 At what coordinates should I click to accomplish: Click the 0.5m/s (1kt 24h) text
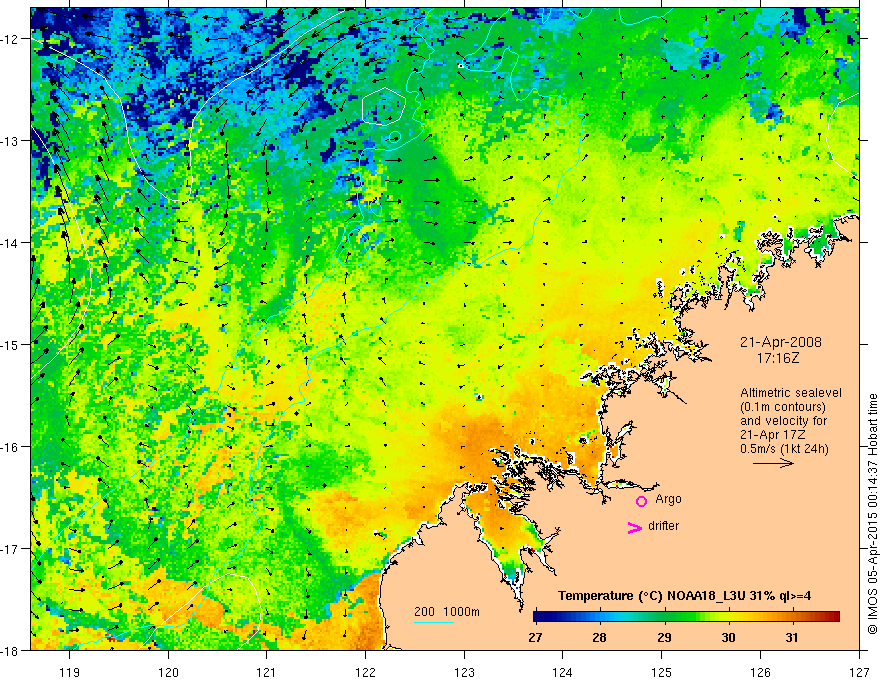click(x=784, y=449)
